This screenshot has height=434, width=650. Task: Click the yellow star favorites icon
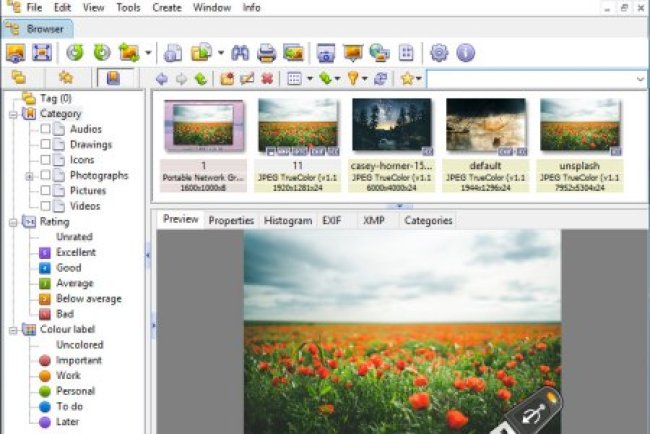coord(407,78)
